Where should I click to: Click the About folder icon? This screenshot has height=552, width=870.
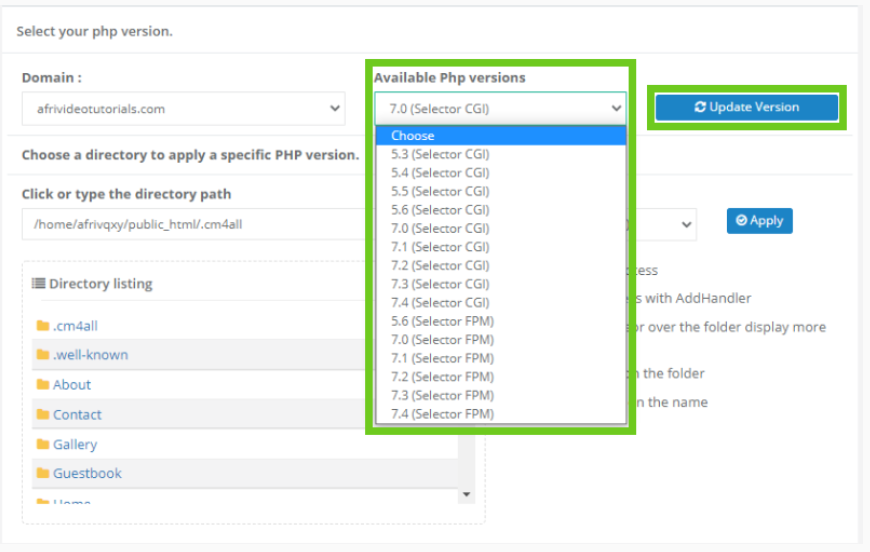pos(43,385)
